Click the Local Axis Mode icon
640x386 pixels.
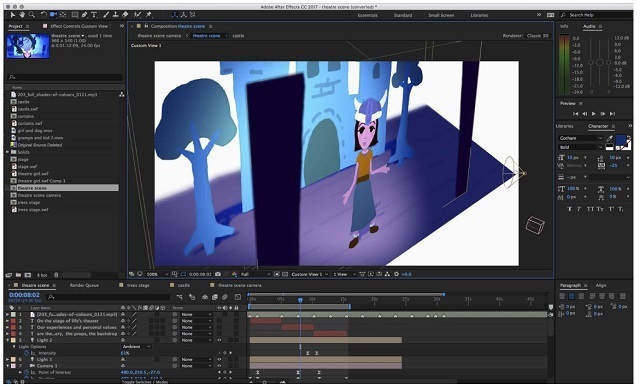[175, 15]
